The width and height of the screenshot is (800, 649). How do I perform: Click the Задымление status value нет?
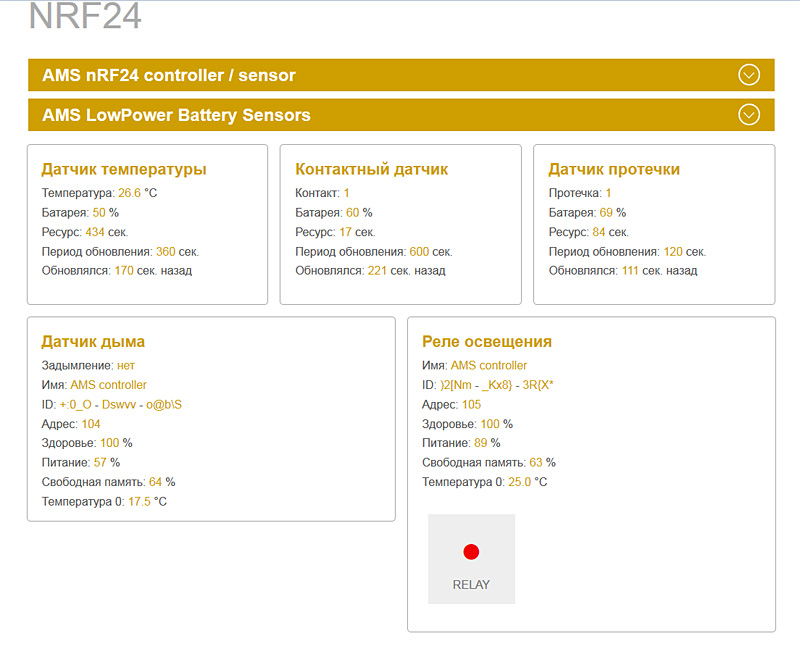click(125, 366)
